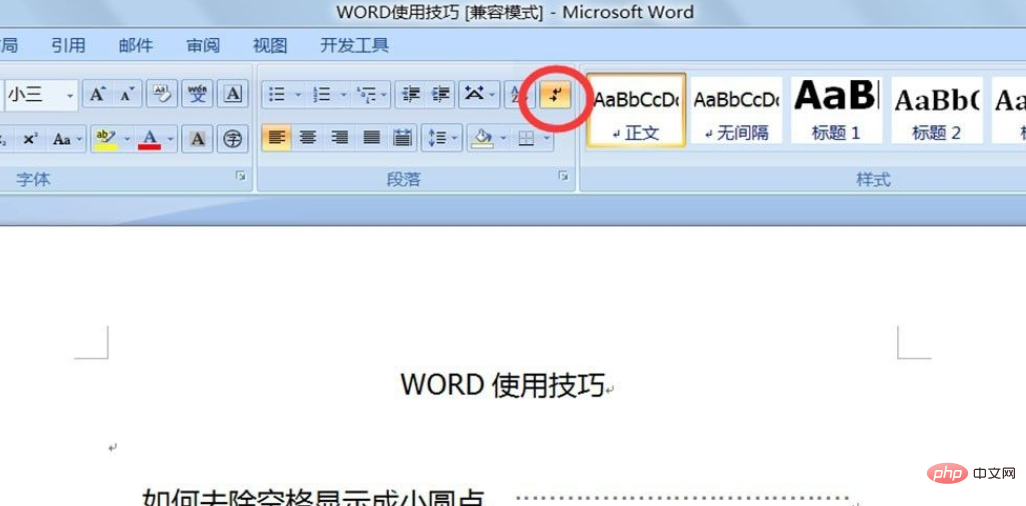The height and width of the screenshot is (506, 1026).
Task: Apply multilevel list formatting
Action: pos(366,95)
